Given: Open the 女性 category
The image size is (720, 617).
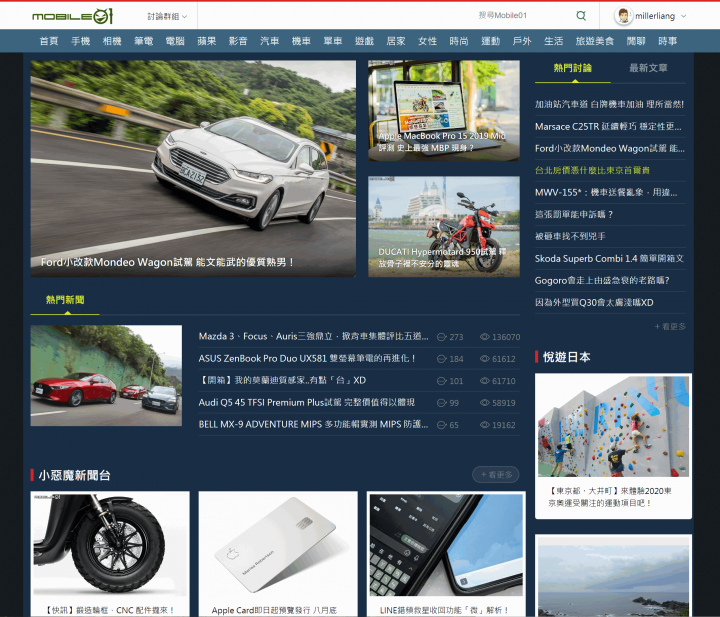Looking at the screenshot, I should [x=427, y=41].
